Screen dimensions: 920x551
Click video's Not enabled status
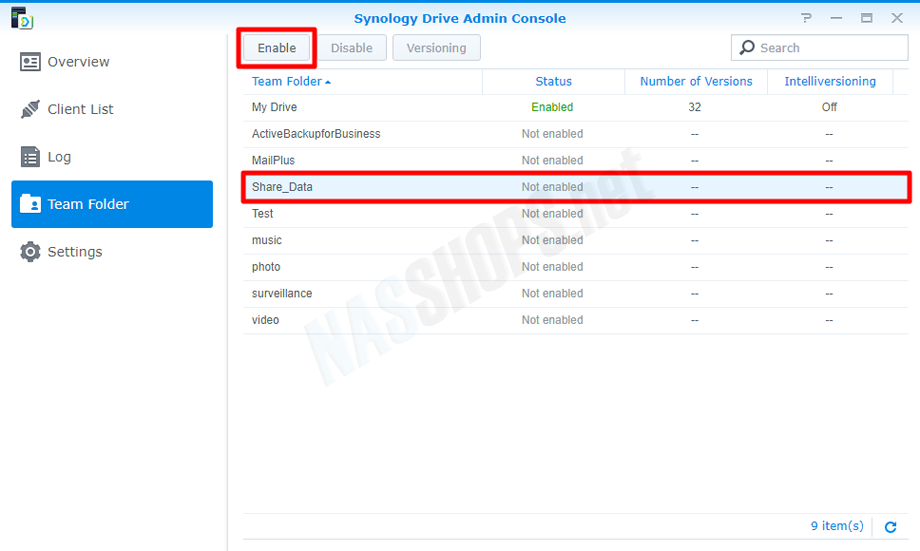tap(552, 320)
